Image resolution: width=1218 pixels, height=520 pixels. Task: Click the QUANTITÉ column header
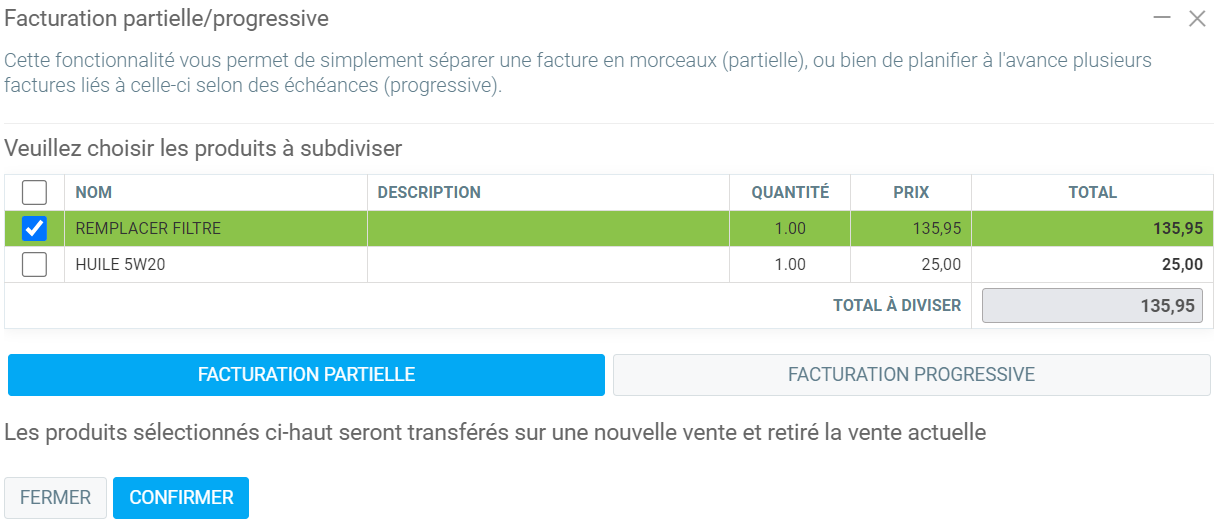790,192
